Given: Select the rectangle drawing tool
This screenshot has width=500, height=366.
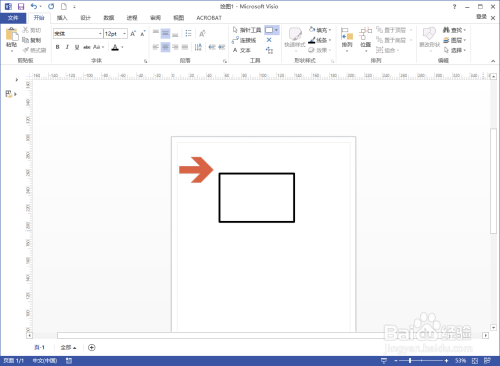Looking at the screenshot, I should [x=269, y=30].
